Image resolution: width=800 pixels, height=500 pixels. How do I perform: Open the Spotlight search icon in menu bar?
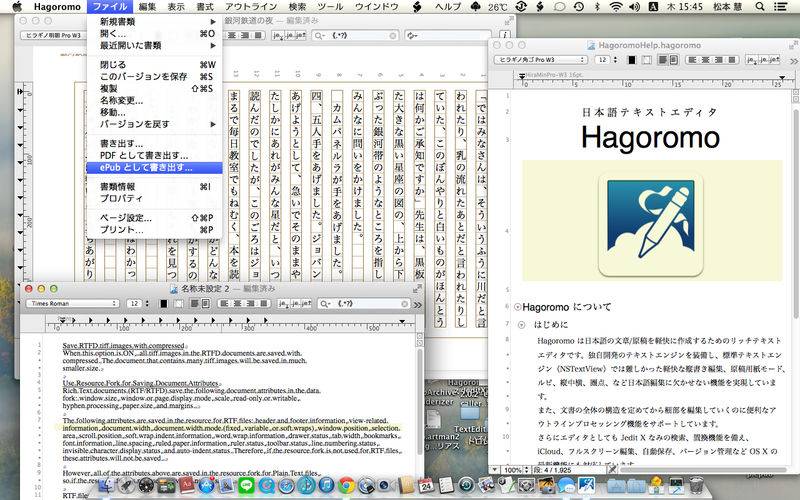[760, 7]
